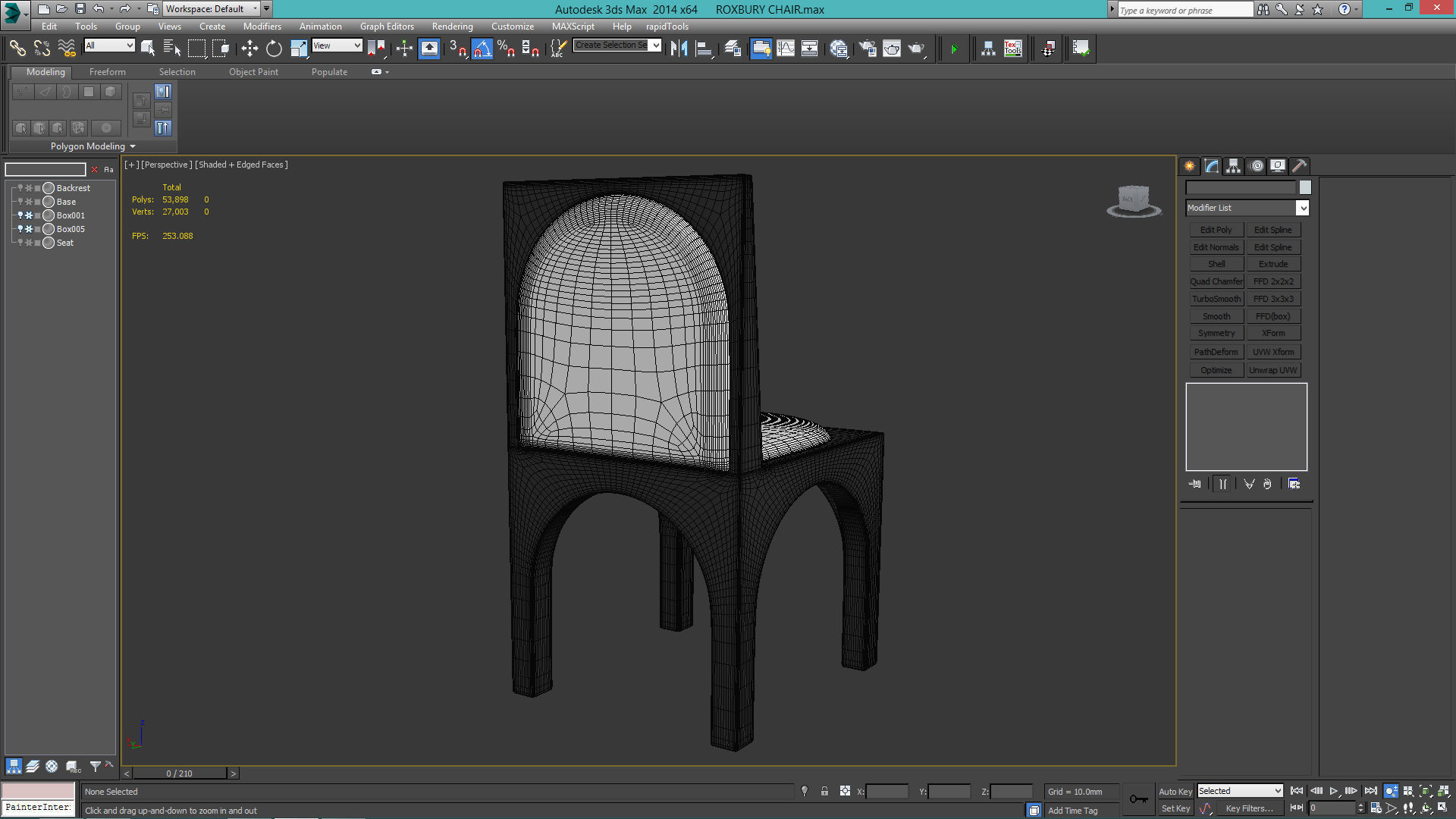The width and height of the screenshot is (1456, 819).
Task: Switch to the Freeform ribbon tab
Action: pos(108,72)
